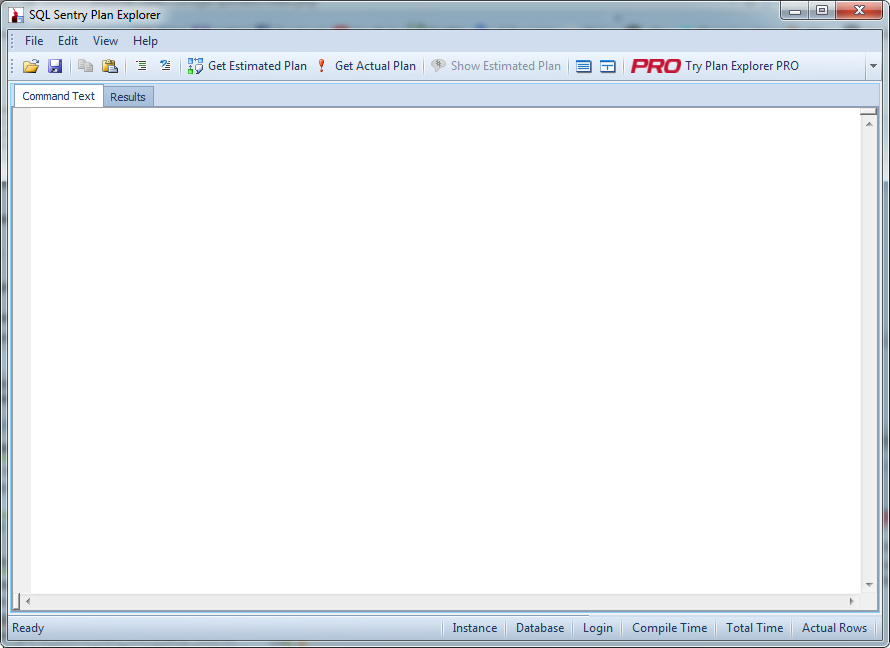Click the horizontal scrollbar right arrow
Viewport: 890px width, 648px height.
tap(851, 601)
